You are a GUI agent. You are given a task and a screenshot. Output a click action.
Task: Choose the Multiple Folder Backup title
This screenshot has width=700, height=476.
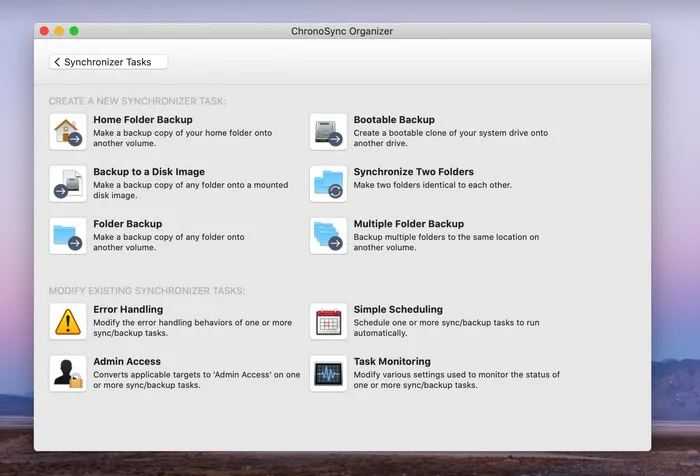coord(409,224)
